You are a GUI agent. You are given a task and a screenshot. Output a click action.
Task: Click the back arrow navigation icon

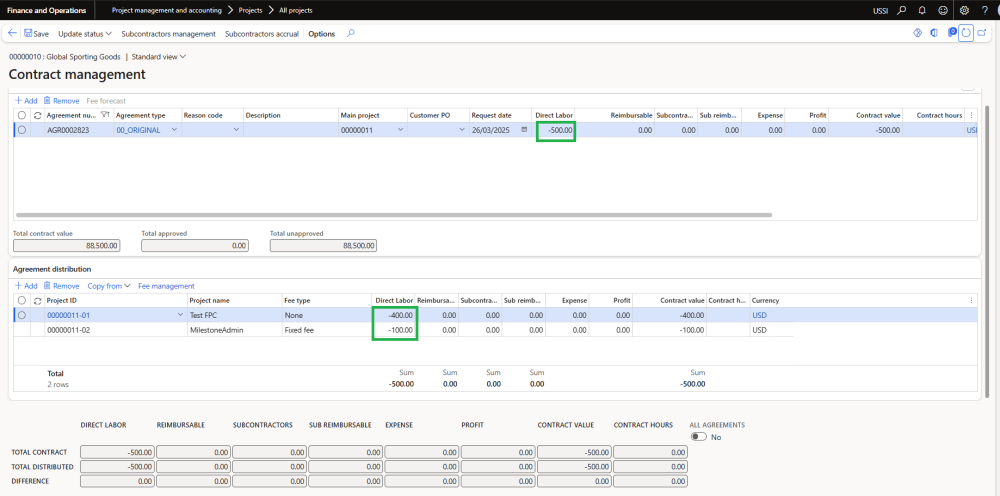12,33
